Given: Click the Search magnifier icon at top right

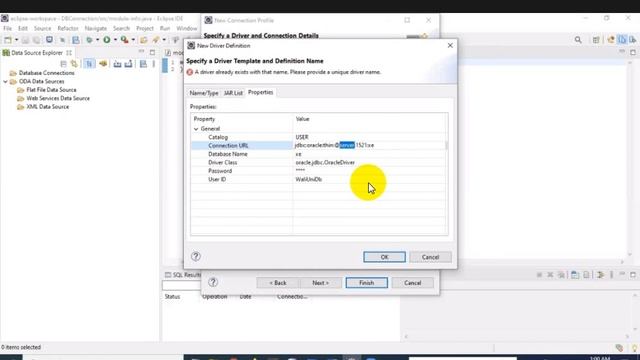Looking at the screenshot, I should tap(578, 40).
